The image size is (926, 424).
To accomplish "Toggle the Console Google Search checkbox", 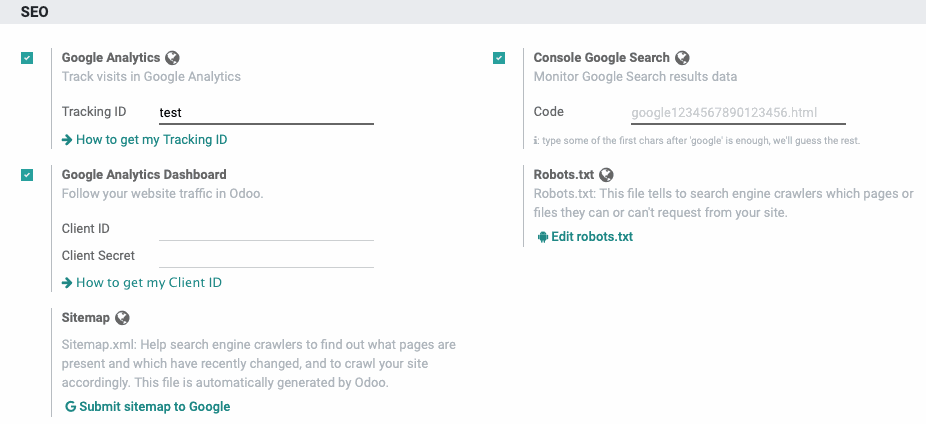I will (x=499, y=58).
